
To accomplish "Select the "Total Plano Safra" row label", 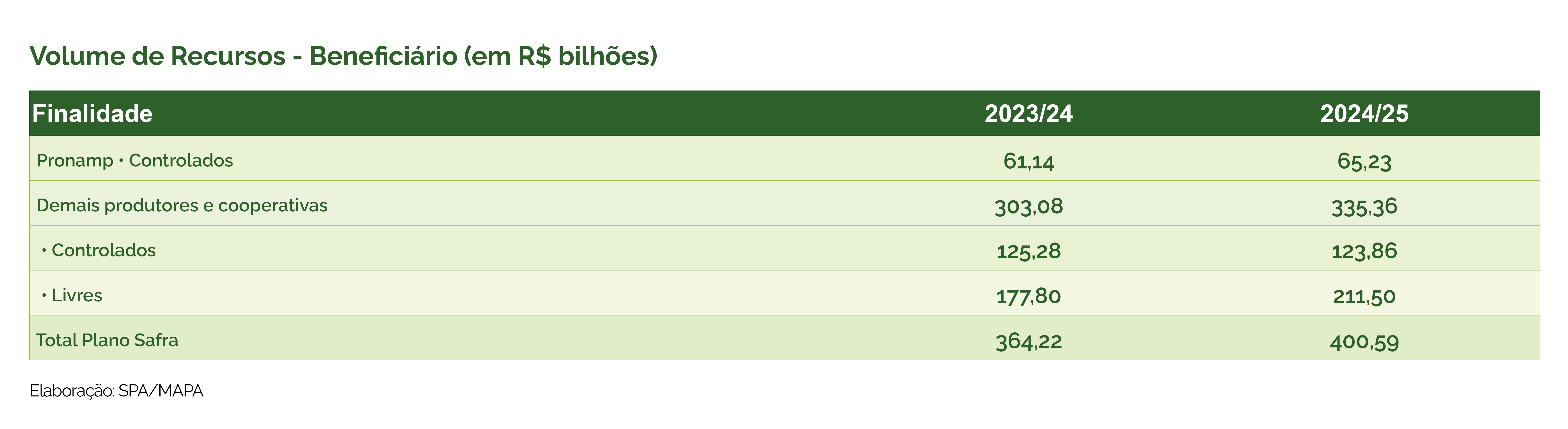I will pyautogui.click(x=107, y=340).
